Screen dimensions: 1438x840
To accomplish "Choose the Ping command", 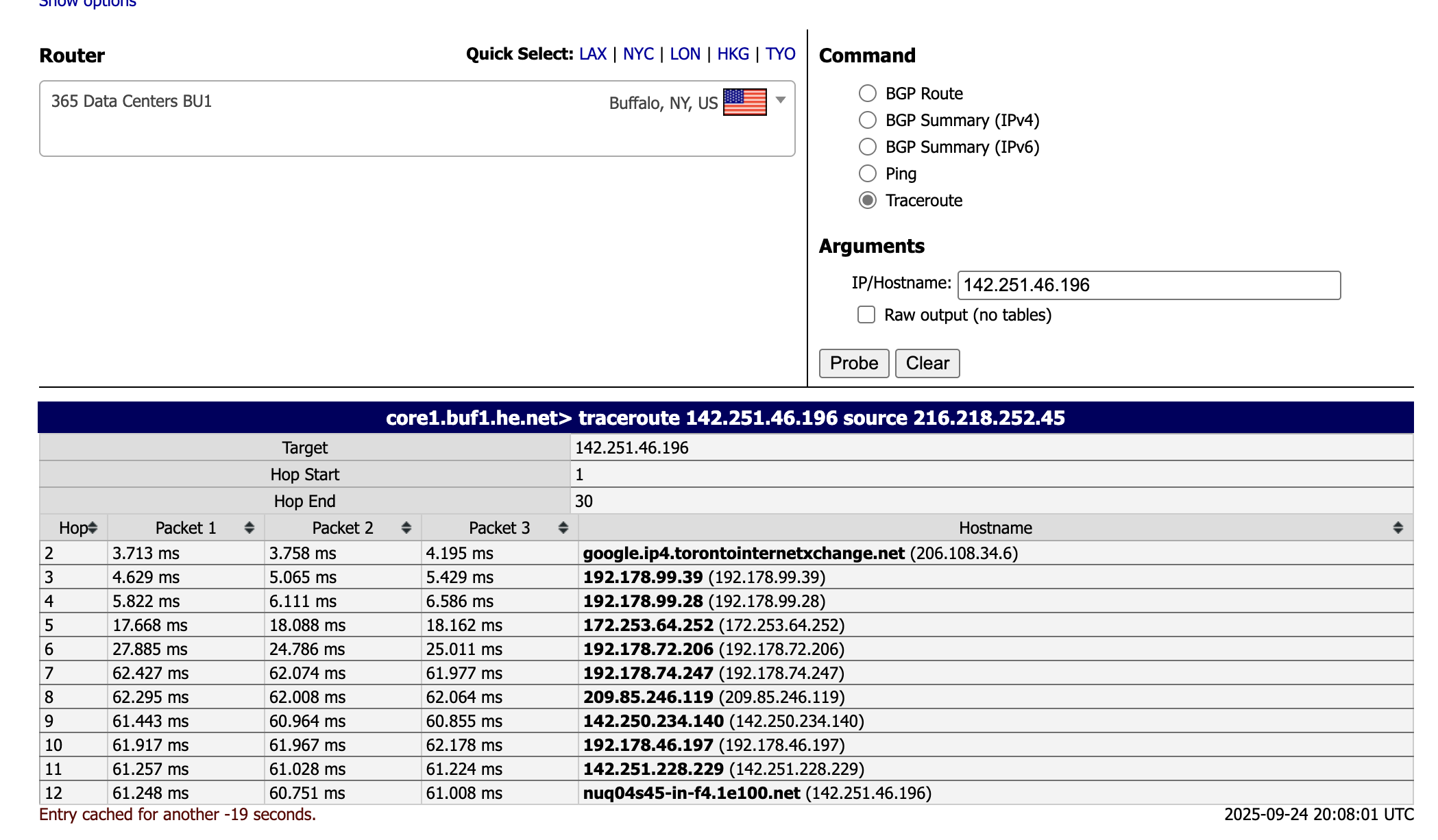I will click(868, 173).
